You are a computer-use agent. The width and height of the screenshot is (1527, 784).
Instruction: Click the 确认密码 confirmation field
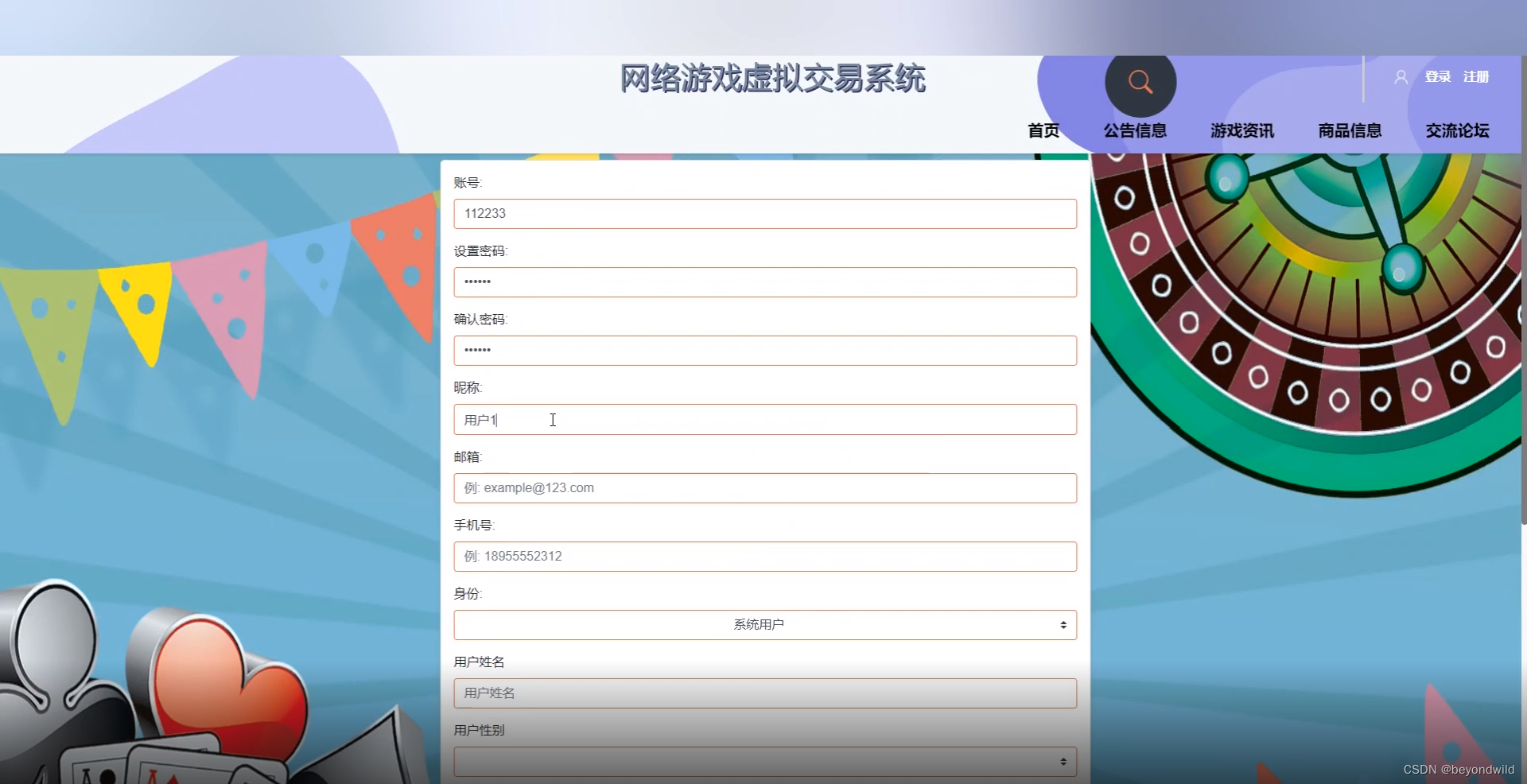(764, 350)
